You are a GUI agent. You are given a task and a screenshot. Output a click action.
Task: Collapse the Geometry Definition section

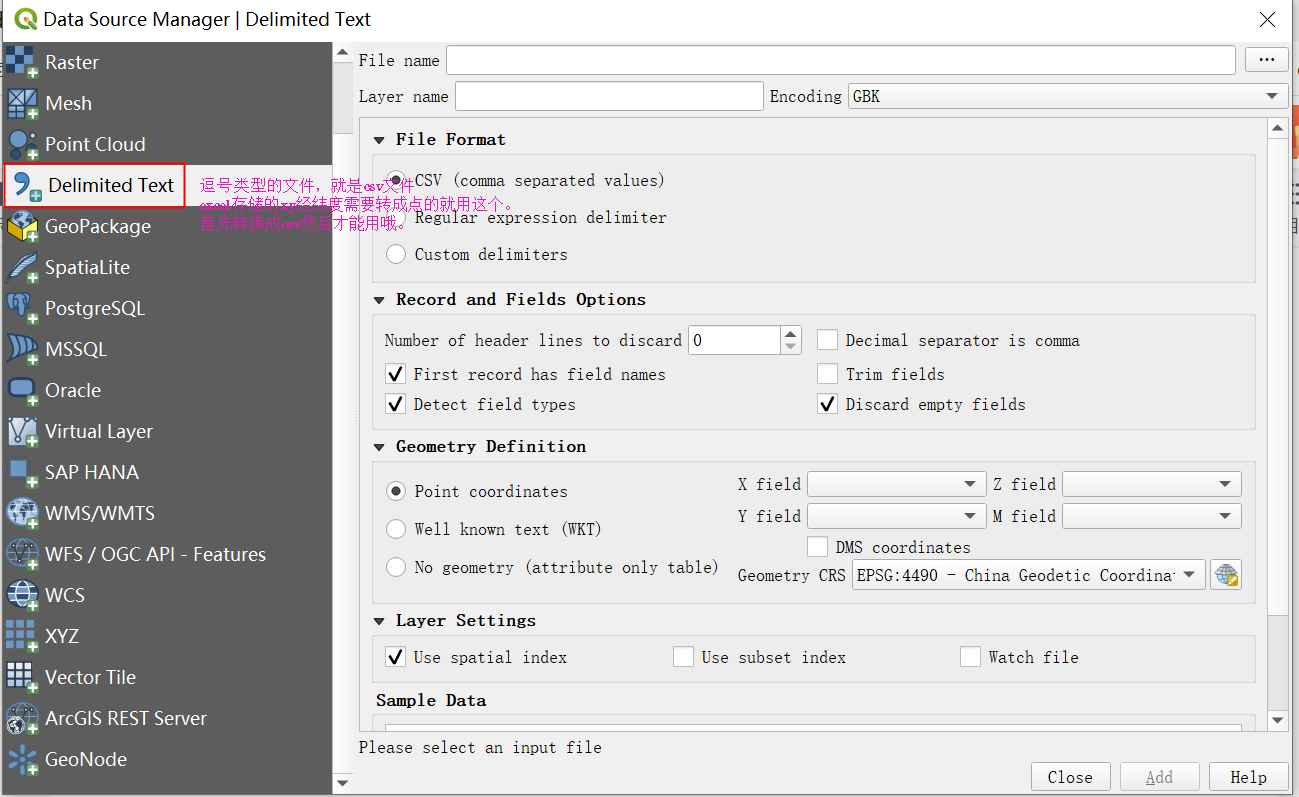coord(380,447)
